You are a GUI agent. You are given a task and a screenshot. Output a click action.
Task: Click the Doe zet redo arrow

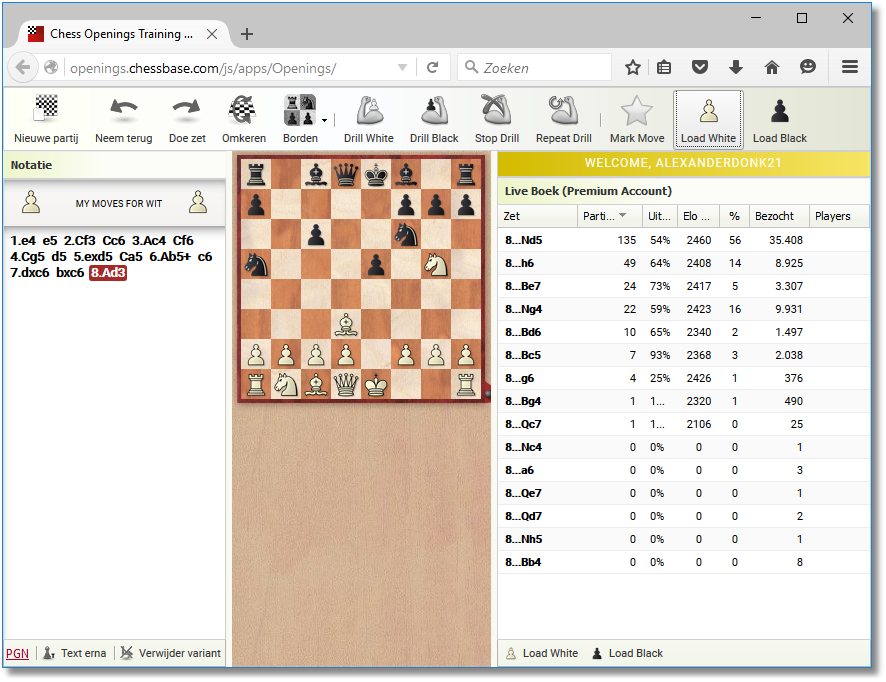(x=185, y=119)
